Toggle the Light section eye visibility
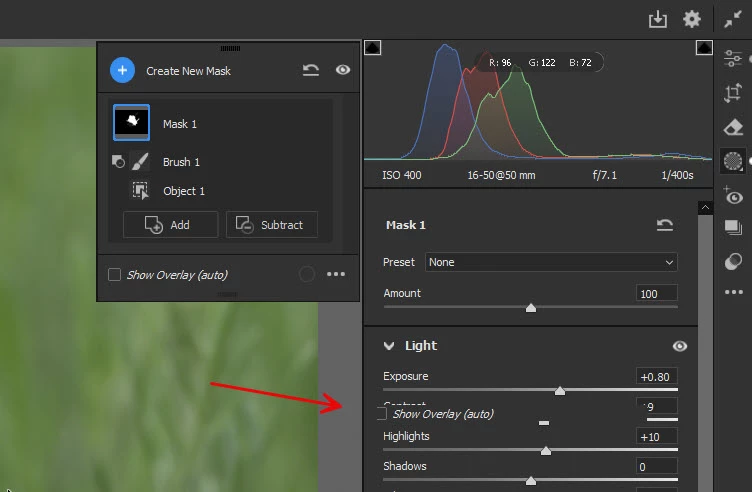 coord(680,346)
